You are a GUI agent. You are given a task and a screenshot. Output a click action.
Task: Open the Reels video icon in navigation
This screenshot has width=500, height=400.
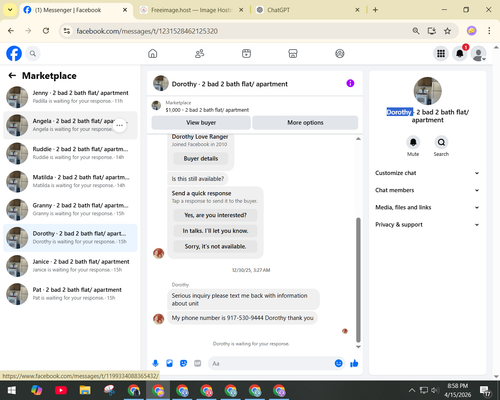(x=246, y=53)
